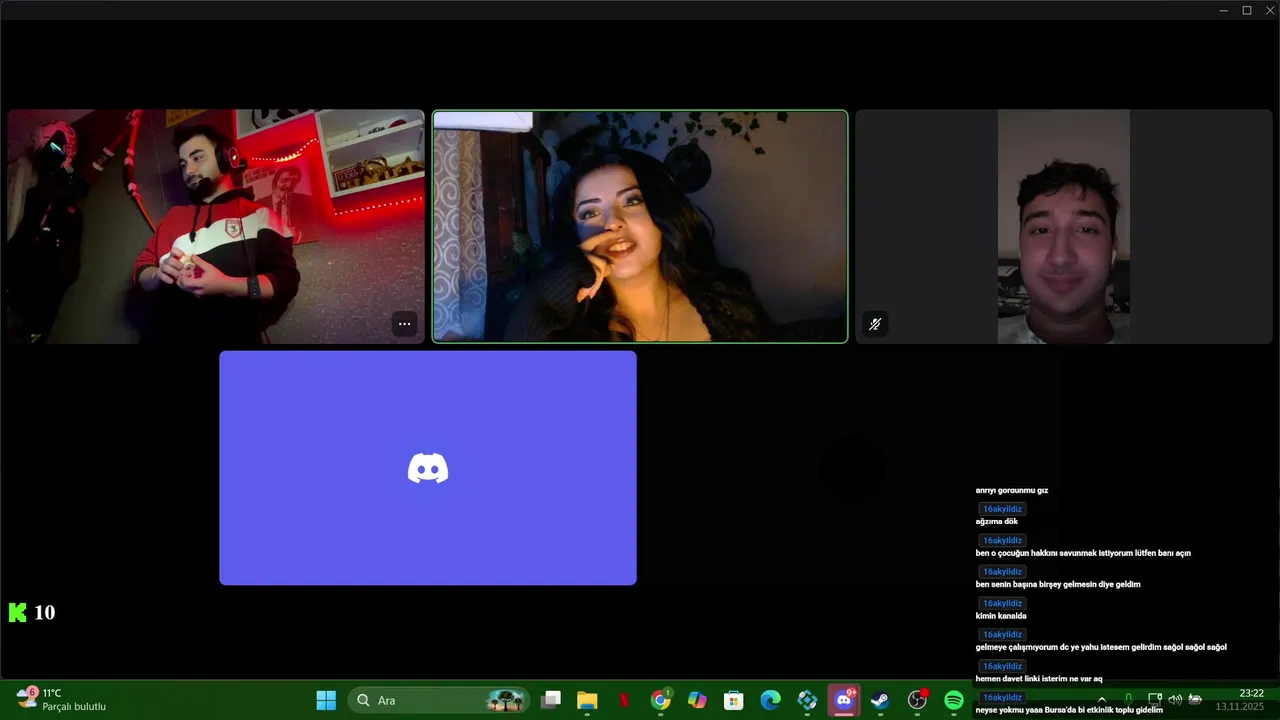
Task: Open Steam from the taskbar
Action: 880,700
